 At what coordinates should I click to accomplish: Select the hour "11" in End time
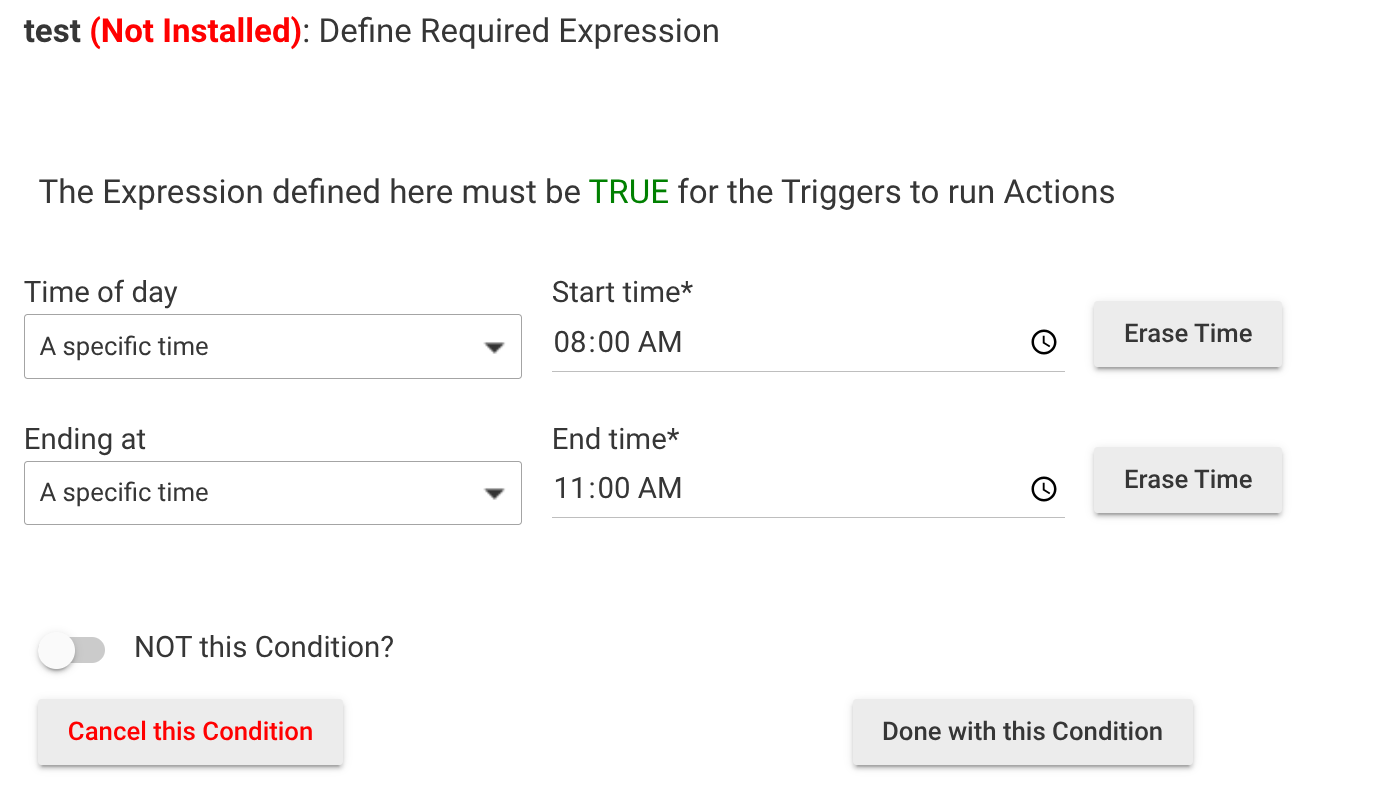click(569, 489)
